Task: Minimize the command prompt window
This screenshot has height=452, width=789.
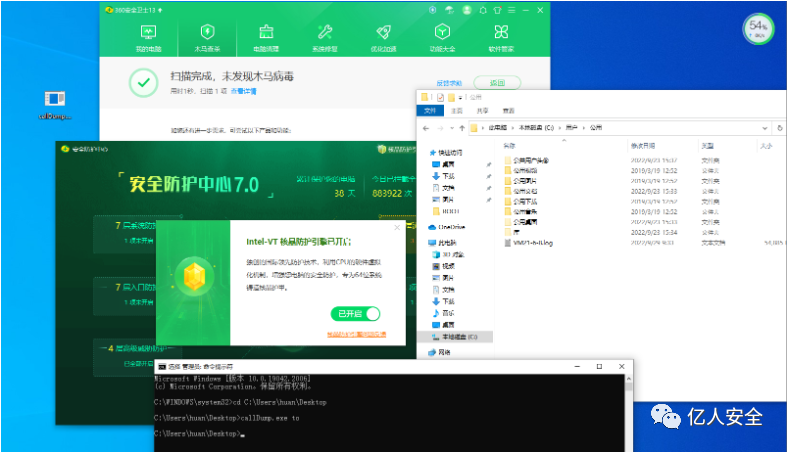Action: pyautogui.click(x=577, y=366)
